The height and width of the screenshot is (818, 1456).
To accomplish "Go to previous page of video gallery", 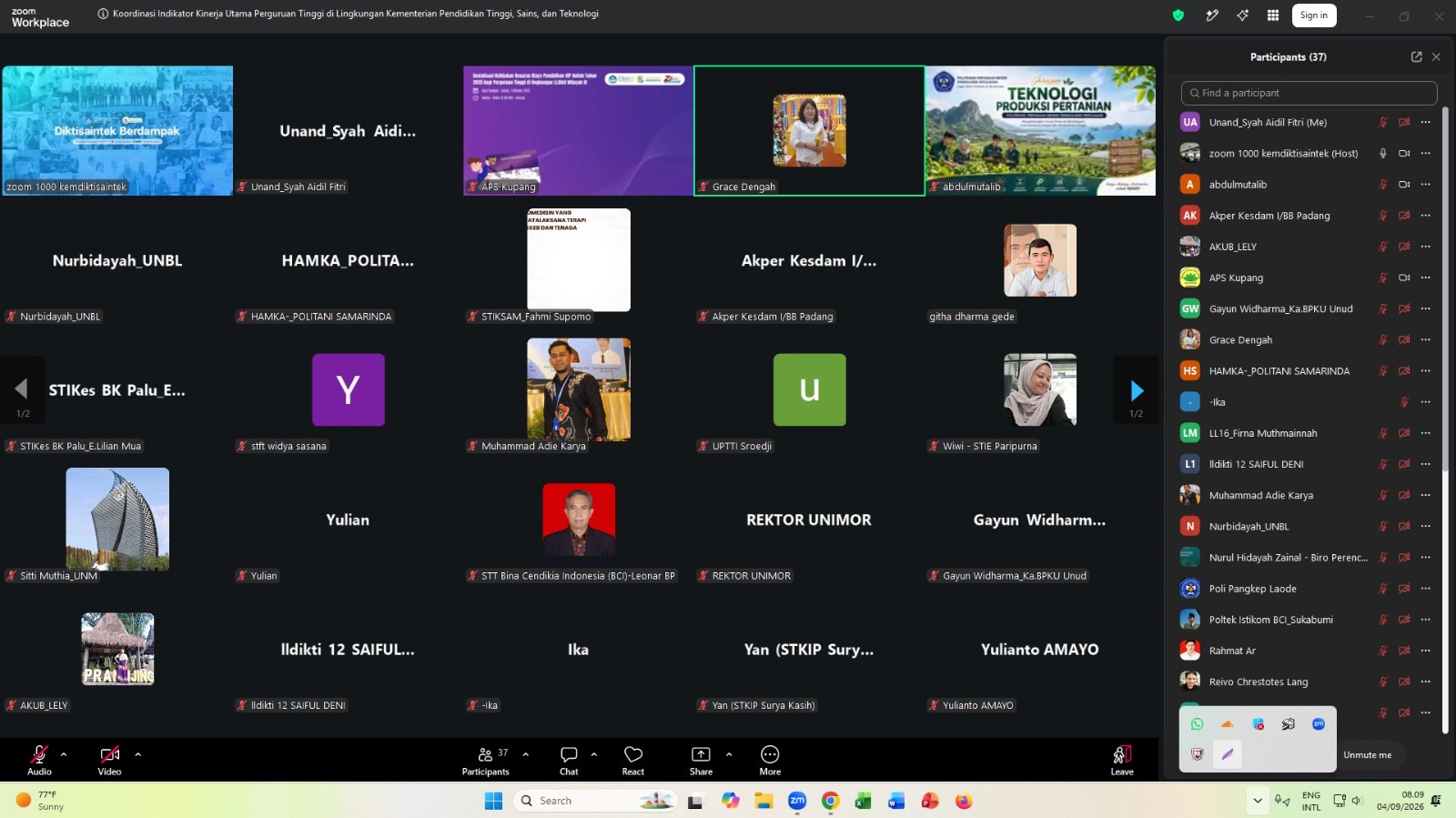I will [x=22, y=390].
